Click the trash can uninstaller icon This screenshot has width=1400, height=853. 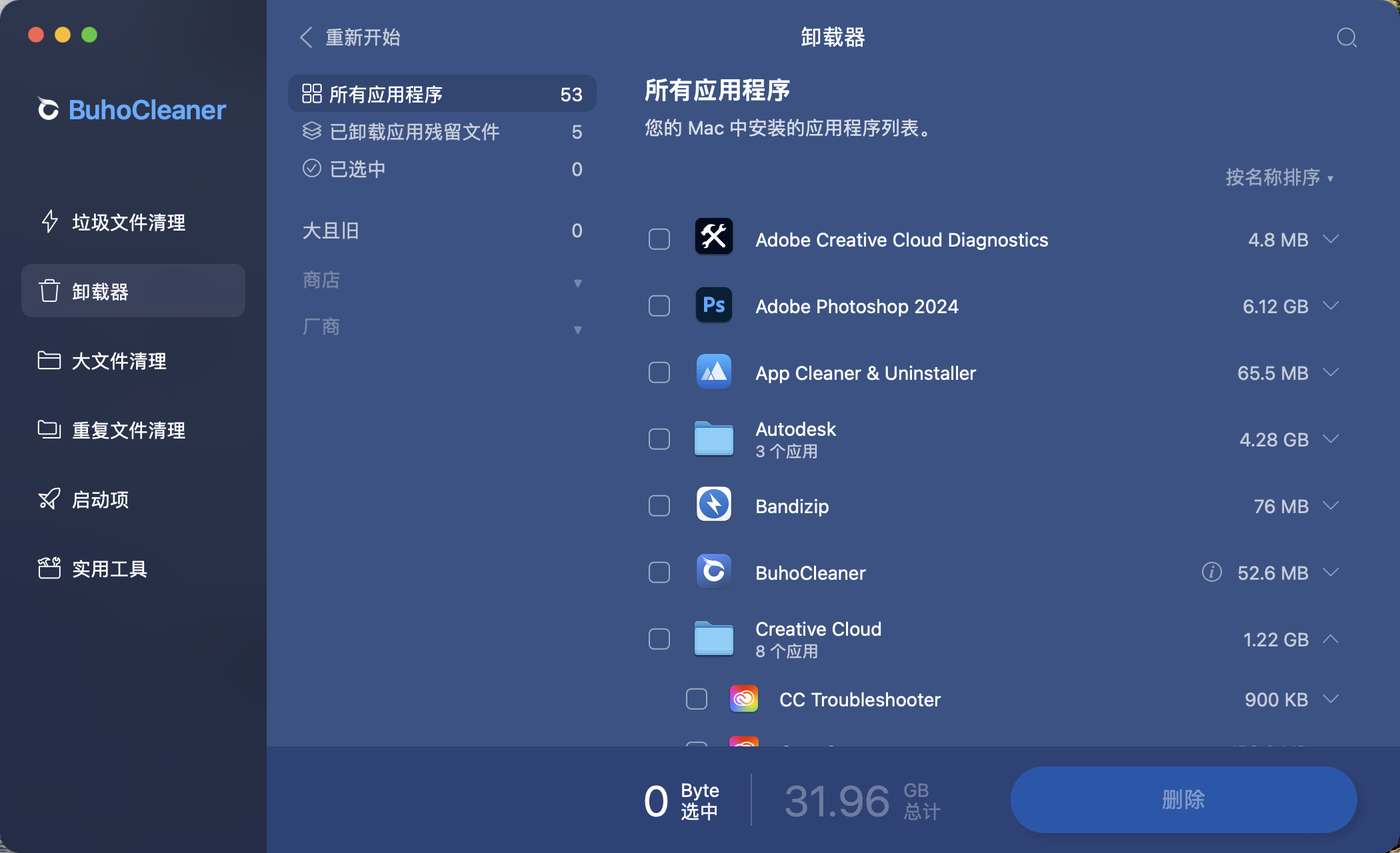pos(49,291)
